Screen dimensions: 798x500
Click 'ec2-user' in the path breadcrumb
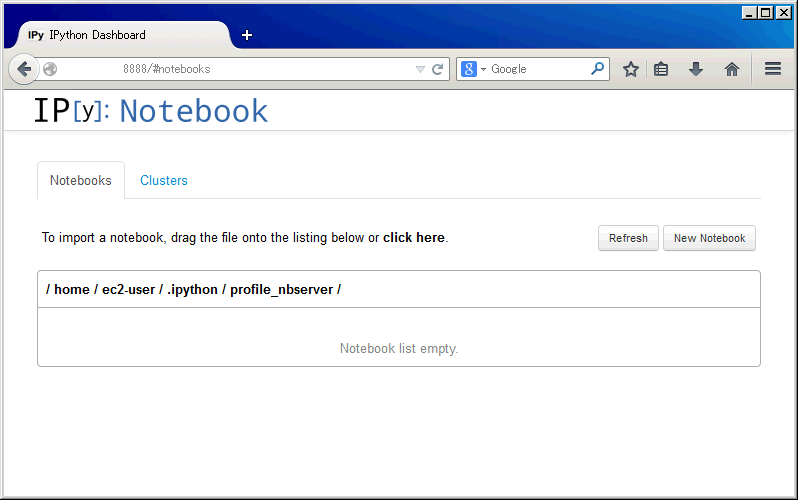(128, 290)
